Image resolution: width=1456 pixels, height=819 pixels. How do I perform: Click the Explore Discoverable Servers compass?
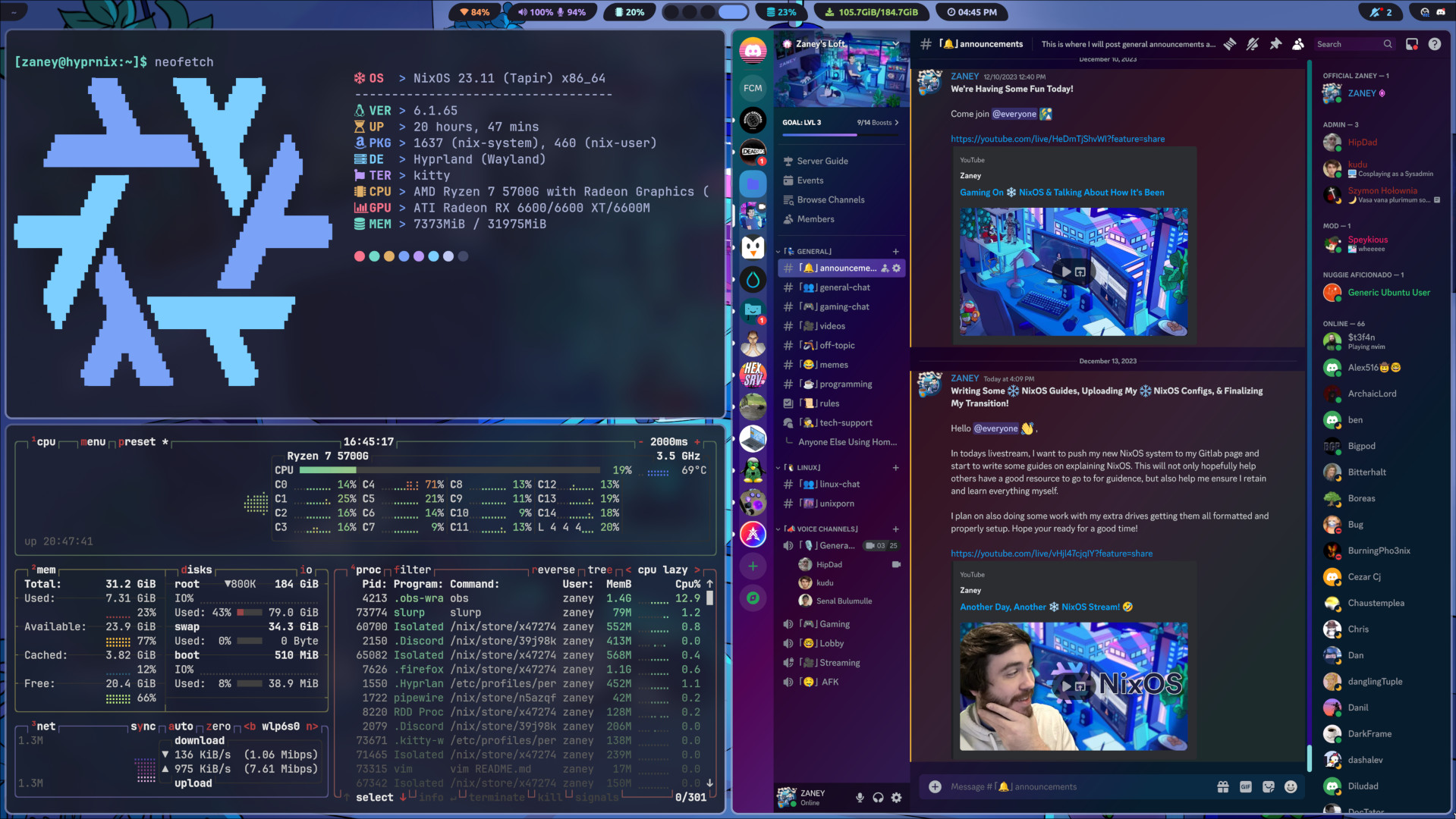(x=753, y=598)
